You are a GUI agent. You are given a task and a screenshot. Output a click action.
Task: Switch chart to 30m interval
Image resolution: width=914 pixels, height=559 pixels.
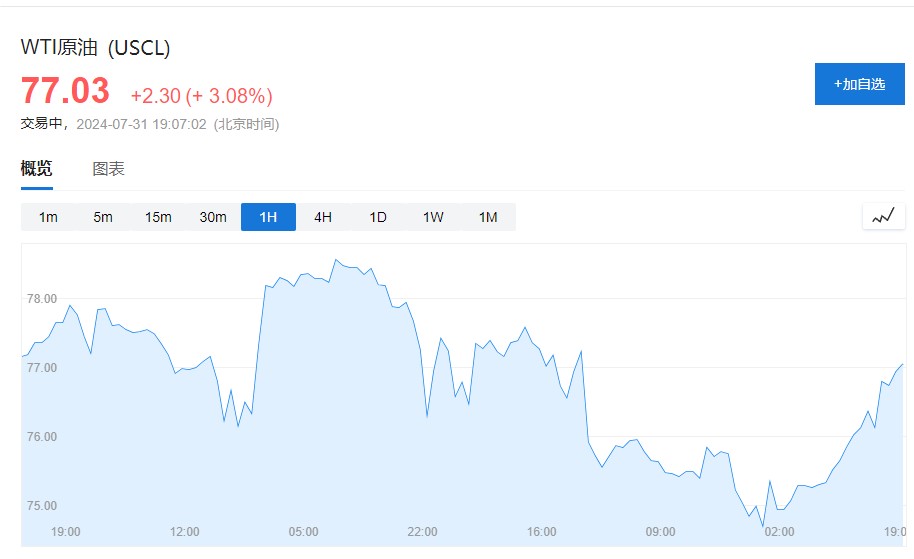click(213, 217)
